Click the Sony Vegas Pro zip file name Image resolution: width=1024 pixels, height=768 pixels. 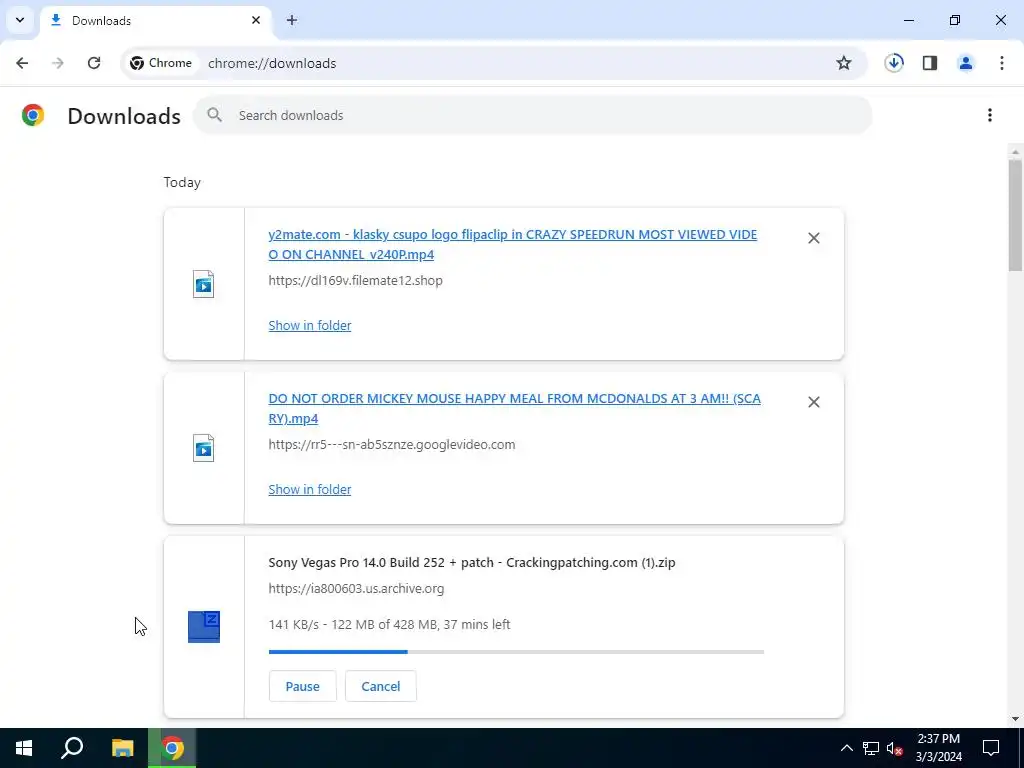point(472,562)
